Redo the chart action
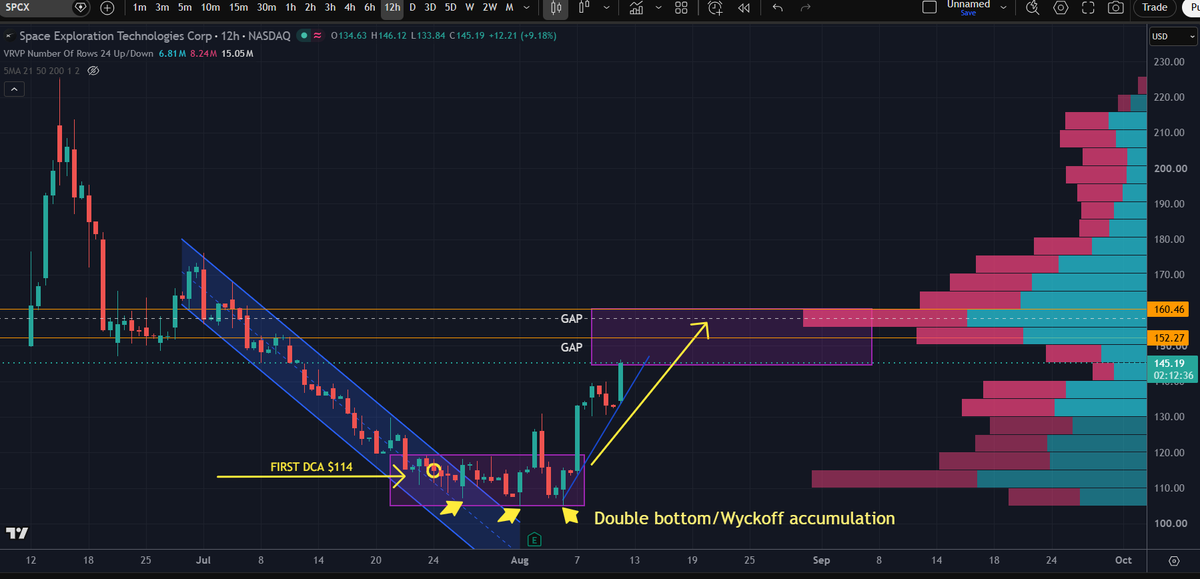 pyautogui.click(x=806, y=7)
